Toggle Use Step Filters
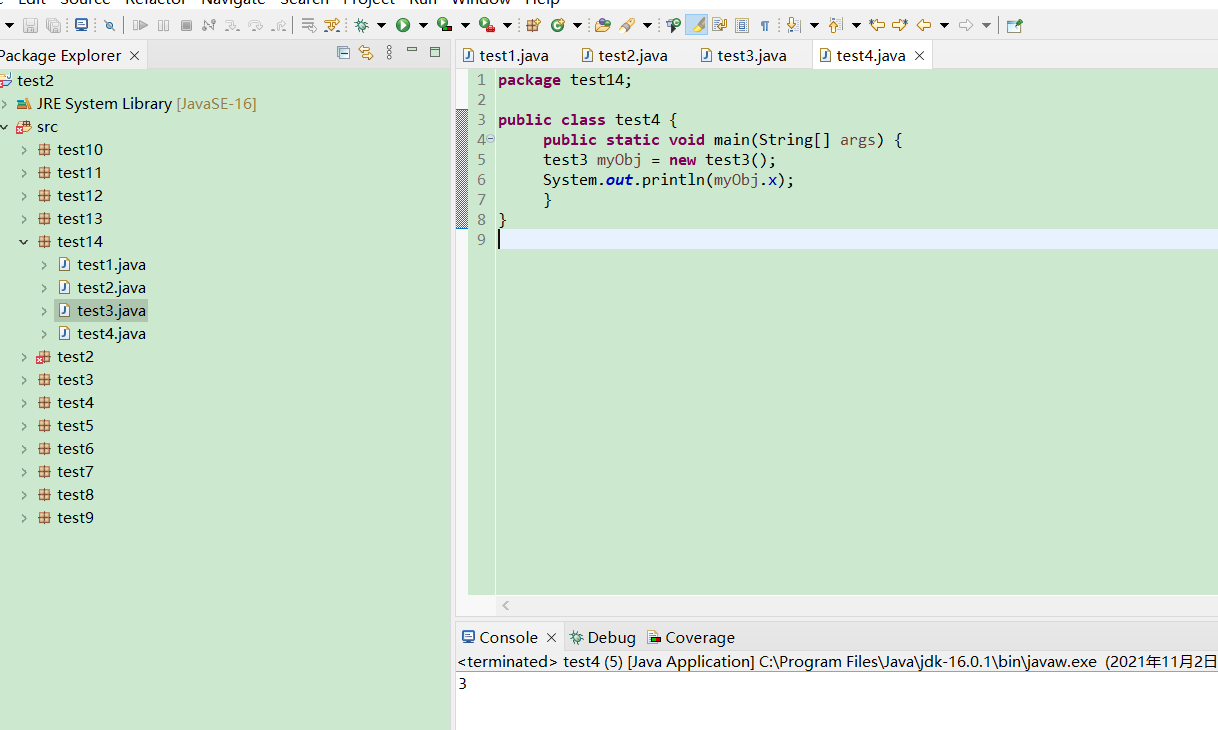Image resolution: width=1218 pixels, height=730 pixels. pos(331,25)
